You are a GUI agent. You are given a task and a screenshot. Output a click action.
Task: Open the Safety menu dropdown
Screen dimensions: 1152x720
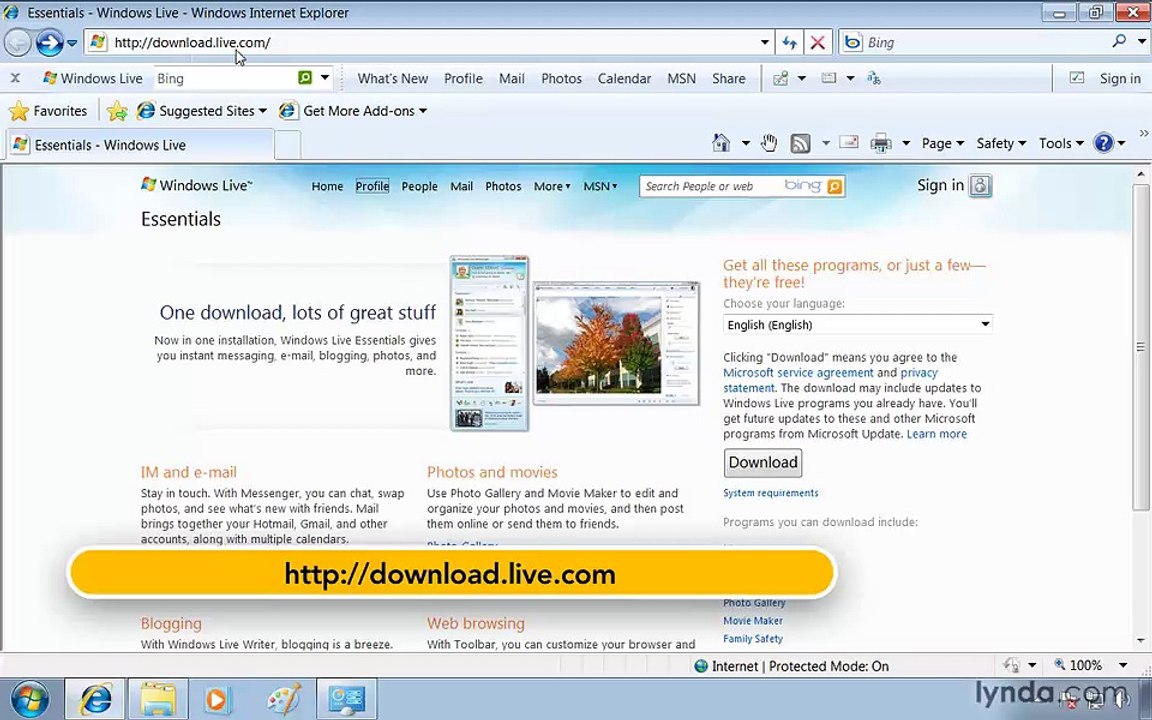(1001, 143)
